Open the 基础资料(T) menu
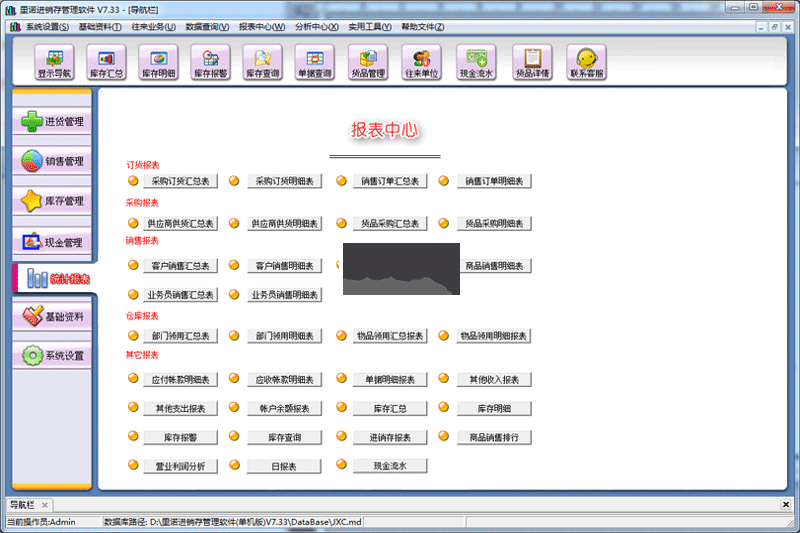This screenshot has height=533, width=800. (100, 27)
